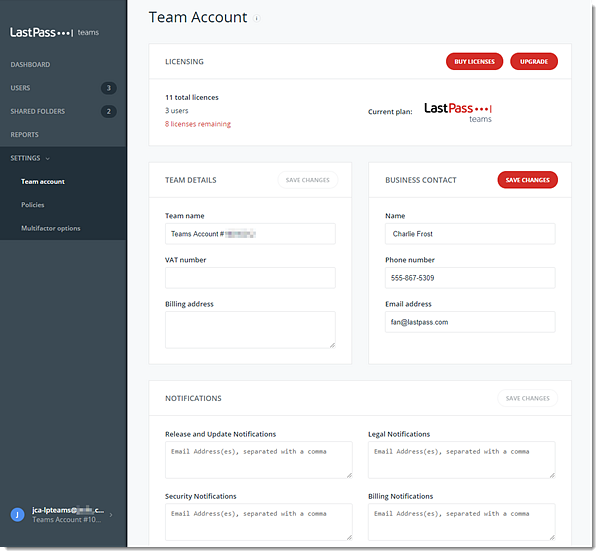Open the Policies settings page

click(x=33, y=205)
